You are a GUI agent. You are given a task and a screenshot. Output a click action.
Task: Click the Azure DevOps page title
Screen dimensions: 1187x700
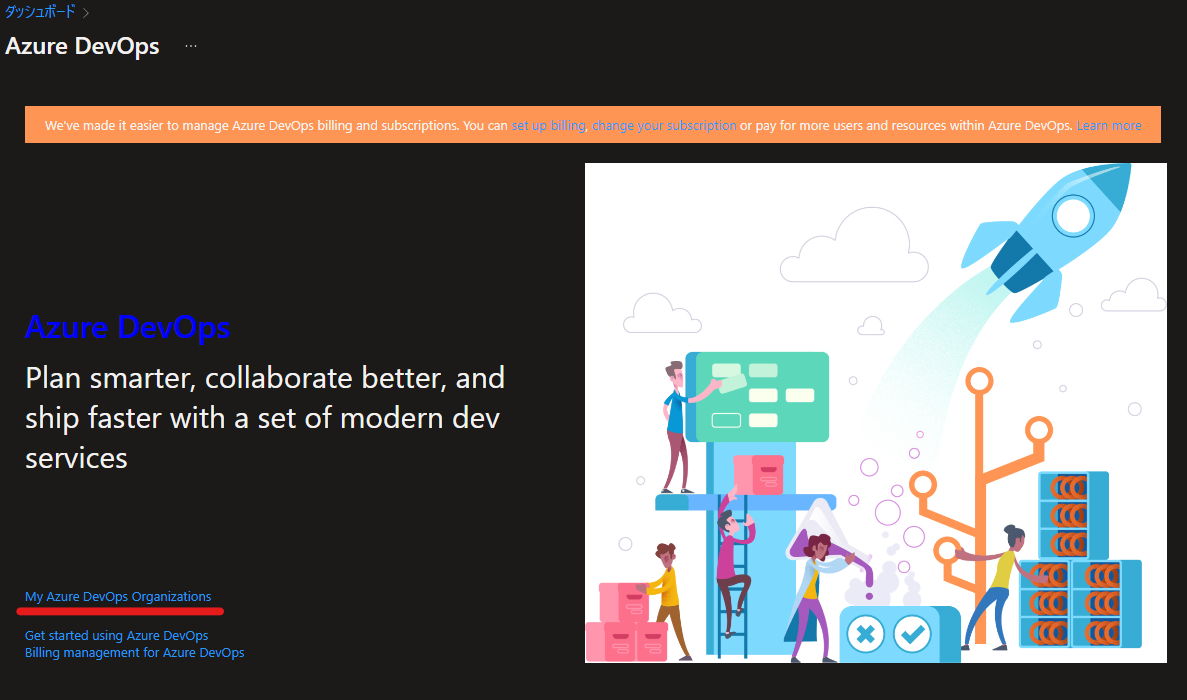pyautogui.click(x=82, y=46)
